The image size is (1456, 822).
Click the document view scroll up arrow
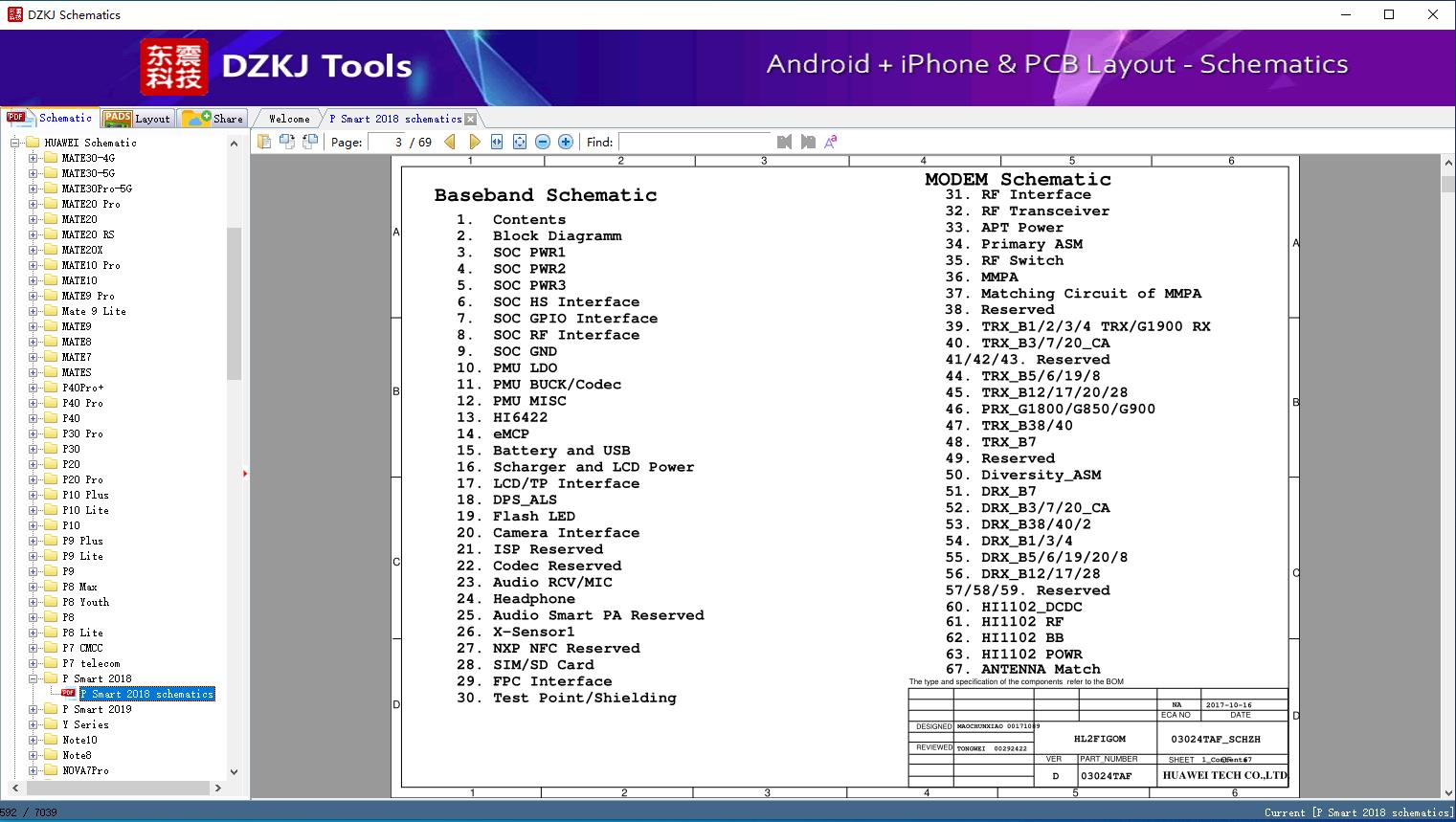tap(1447, 165)
